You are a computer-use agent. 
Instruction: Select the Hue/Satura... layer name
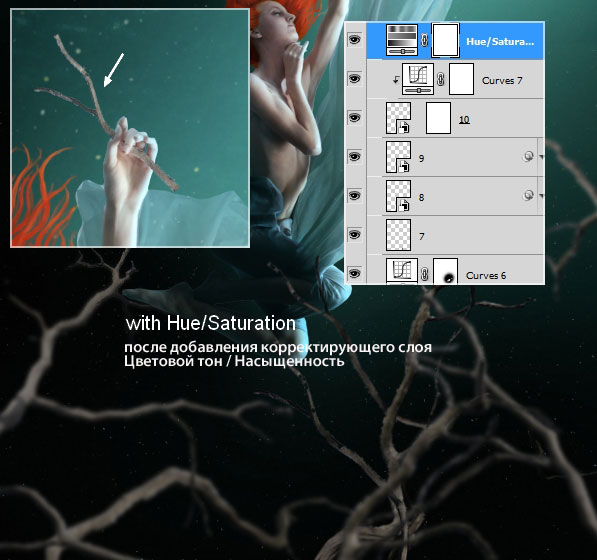click(500, 41)
